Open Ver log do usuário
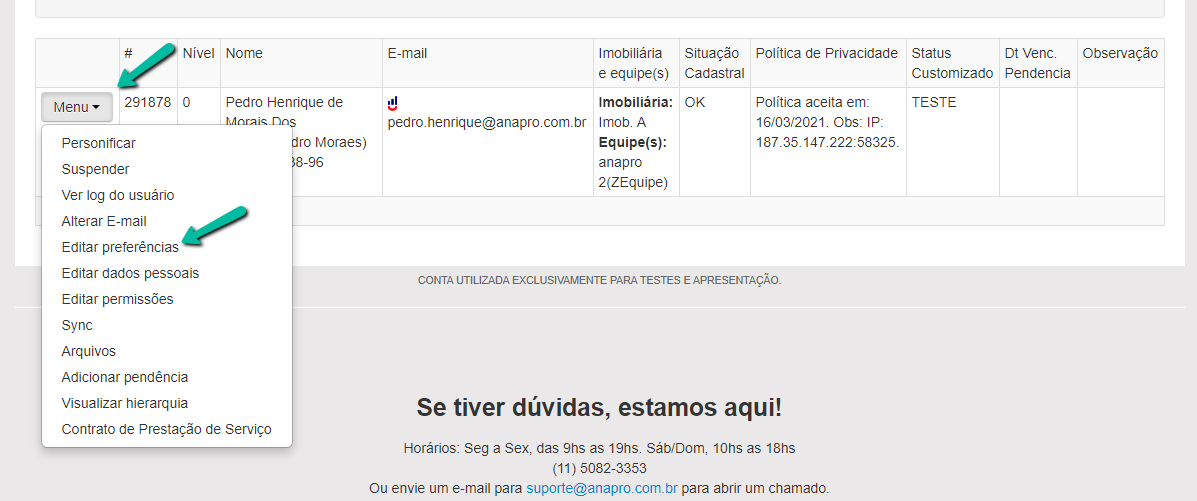This screenshot has width=1197, height=501. (x=117, y=195)
